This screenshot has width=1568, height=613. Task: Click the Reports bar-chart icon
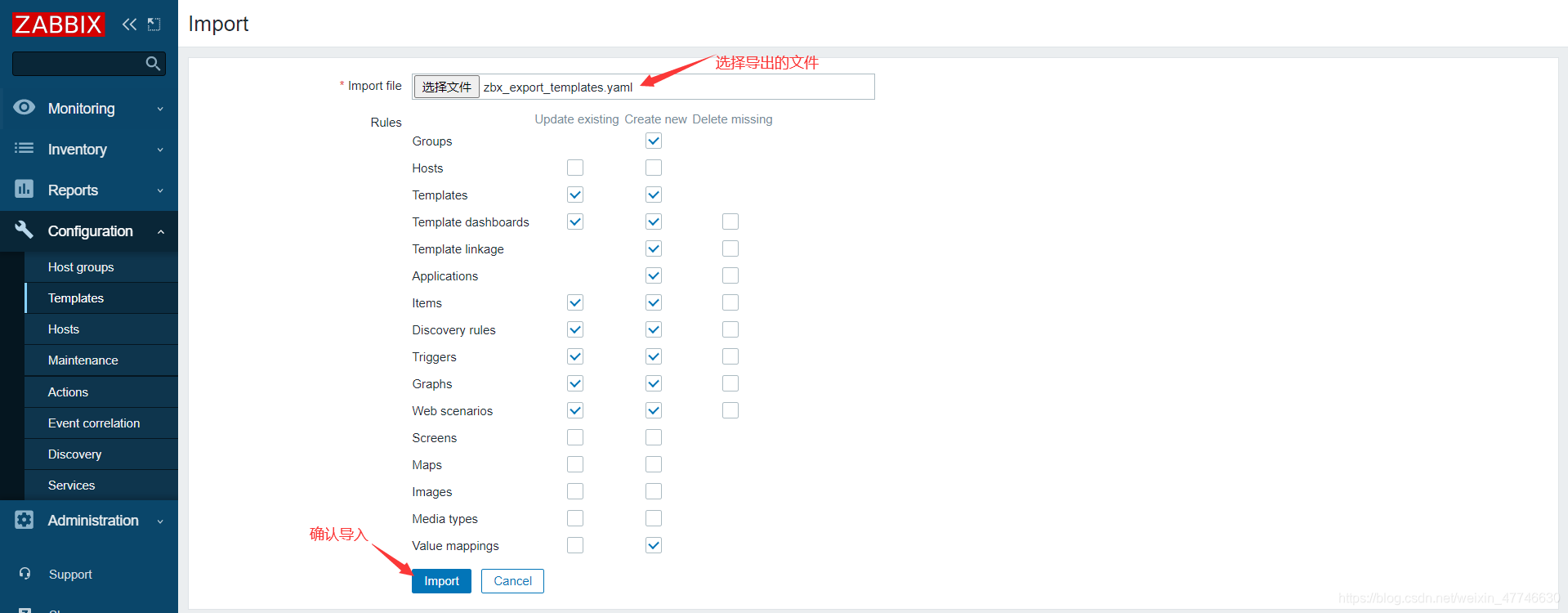pyautogui.click(x=25, y=189)
